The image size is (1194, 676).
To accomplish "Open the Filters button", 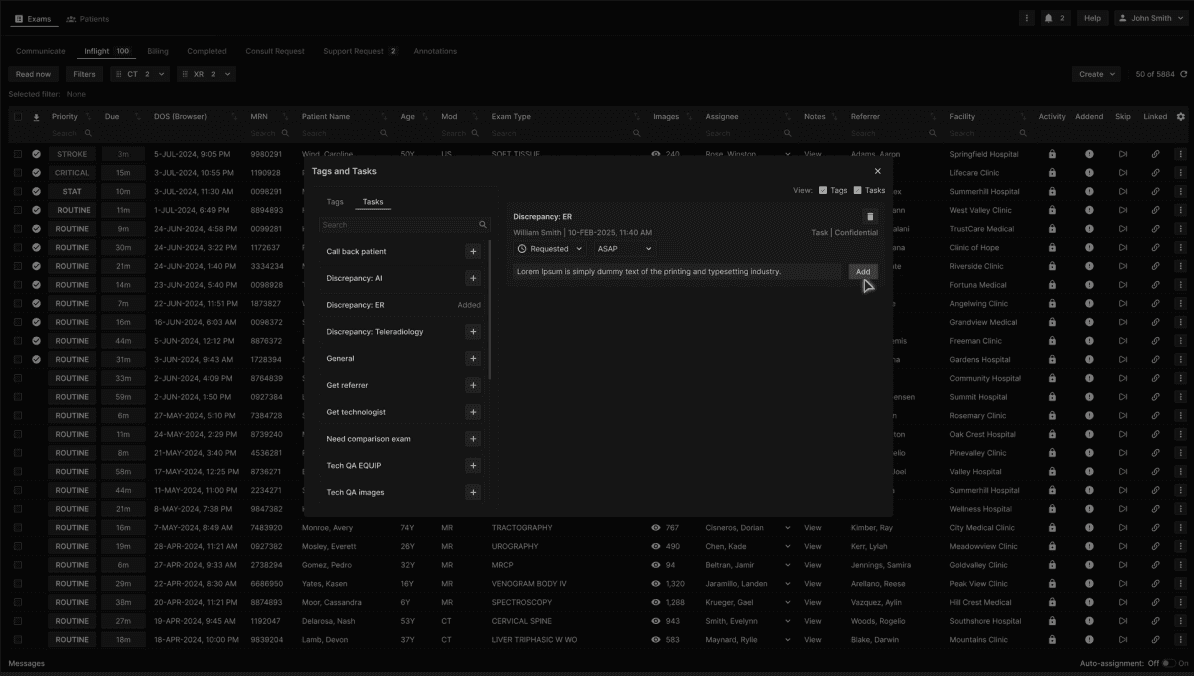I will (x=85, y=74).
